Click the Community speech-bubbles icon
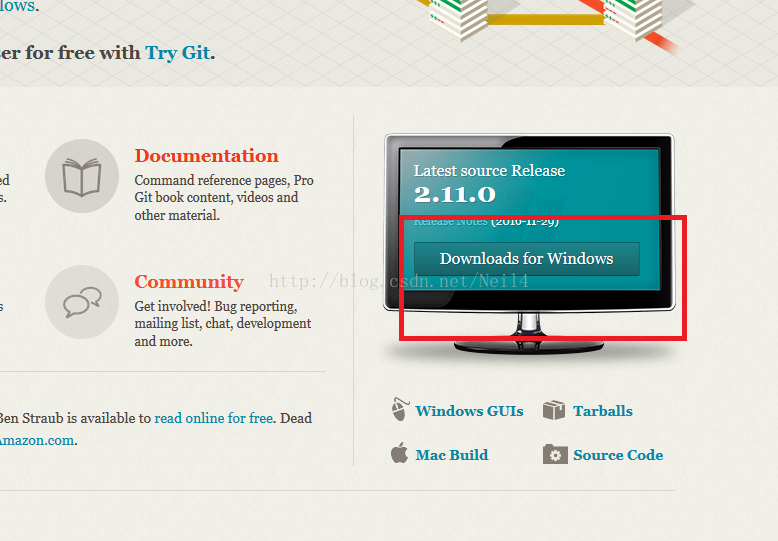 coord(82,302)
